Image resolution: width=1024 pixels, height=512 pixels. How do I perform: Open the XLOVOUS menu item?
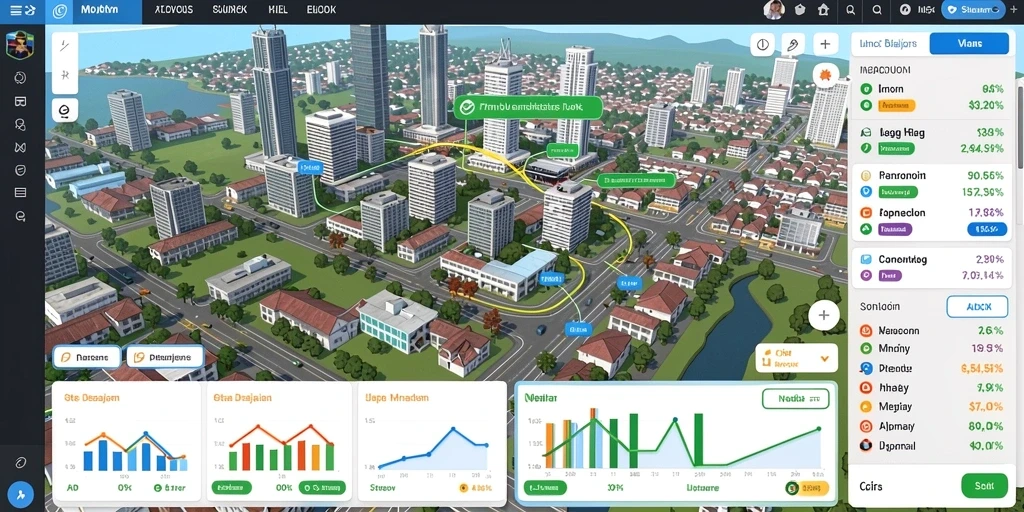tap(174, 10)
